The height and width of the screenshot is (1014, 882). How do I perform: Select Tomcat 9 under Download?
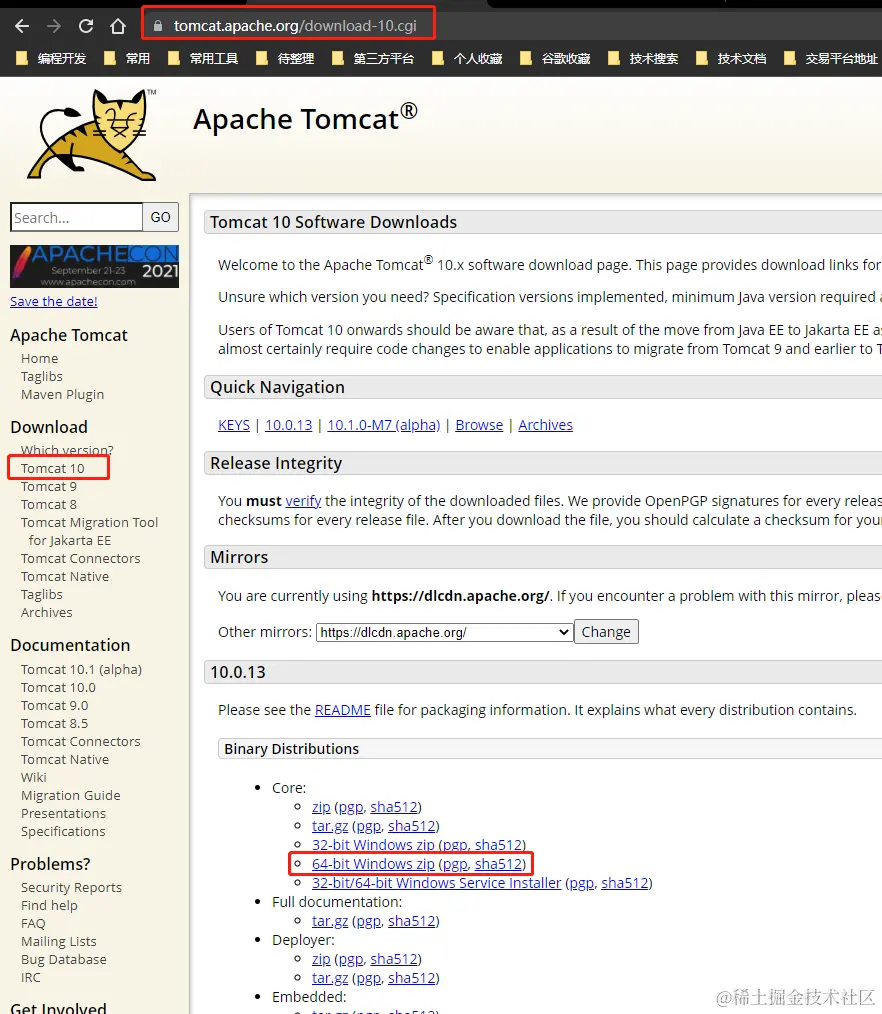coord(48,486)
